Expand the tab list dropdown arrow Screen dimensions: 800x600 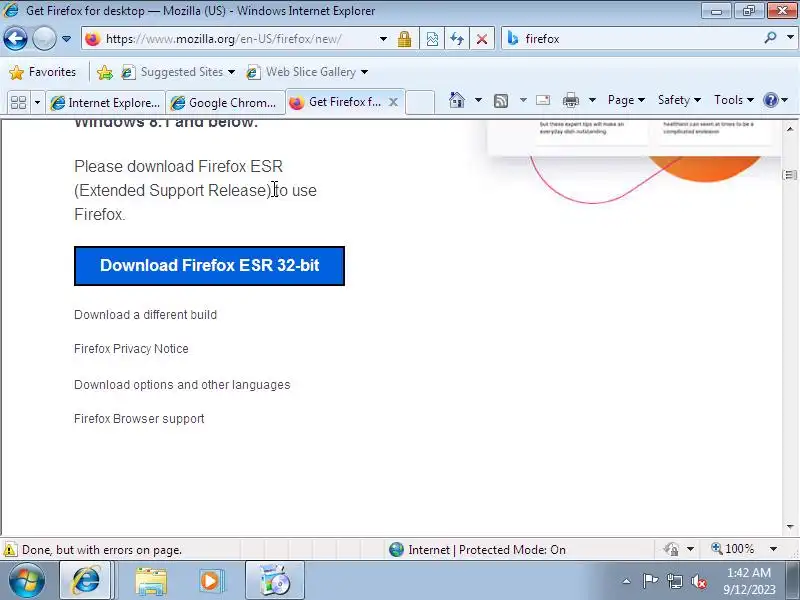[37, 103]
